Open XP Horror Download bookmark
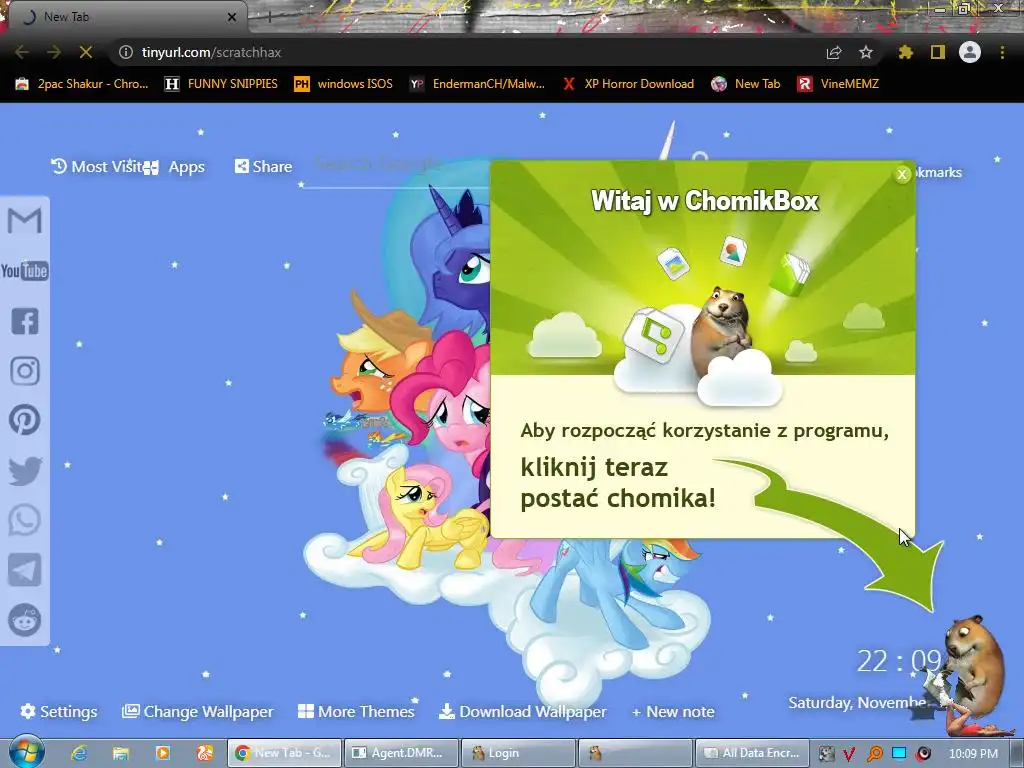The width and height of the screenshot is (1024, 768). click(628, 84)
